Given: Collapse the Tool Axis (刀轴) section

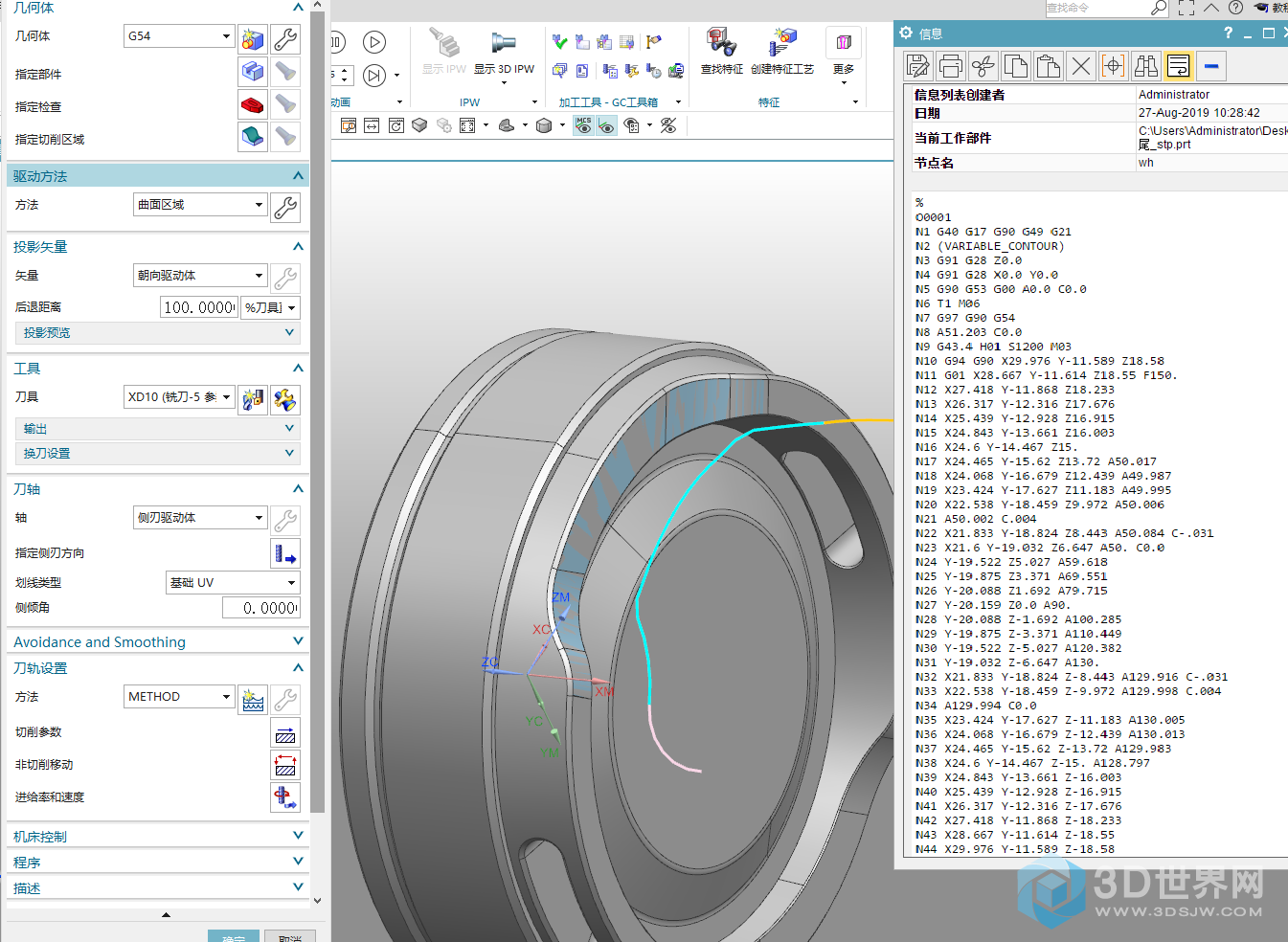Looking at the screenshot, I should (158, 489).
